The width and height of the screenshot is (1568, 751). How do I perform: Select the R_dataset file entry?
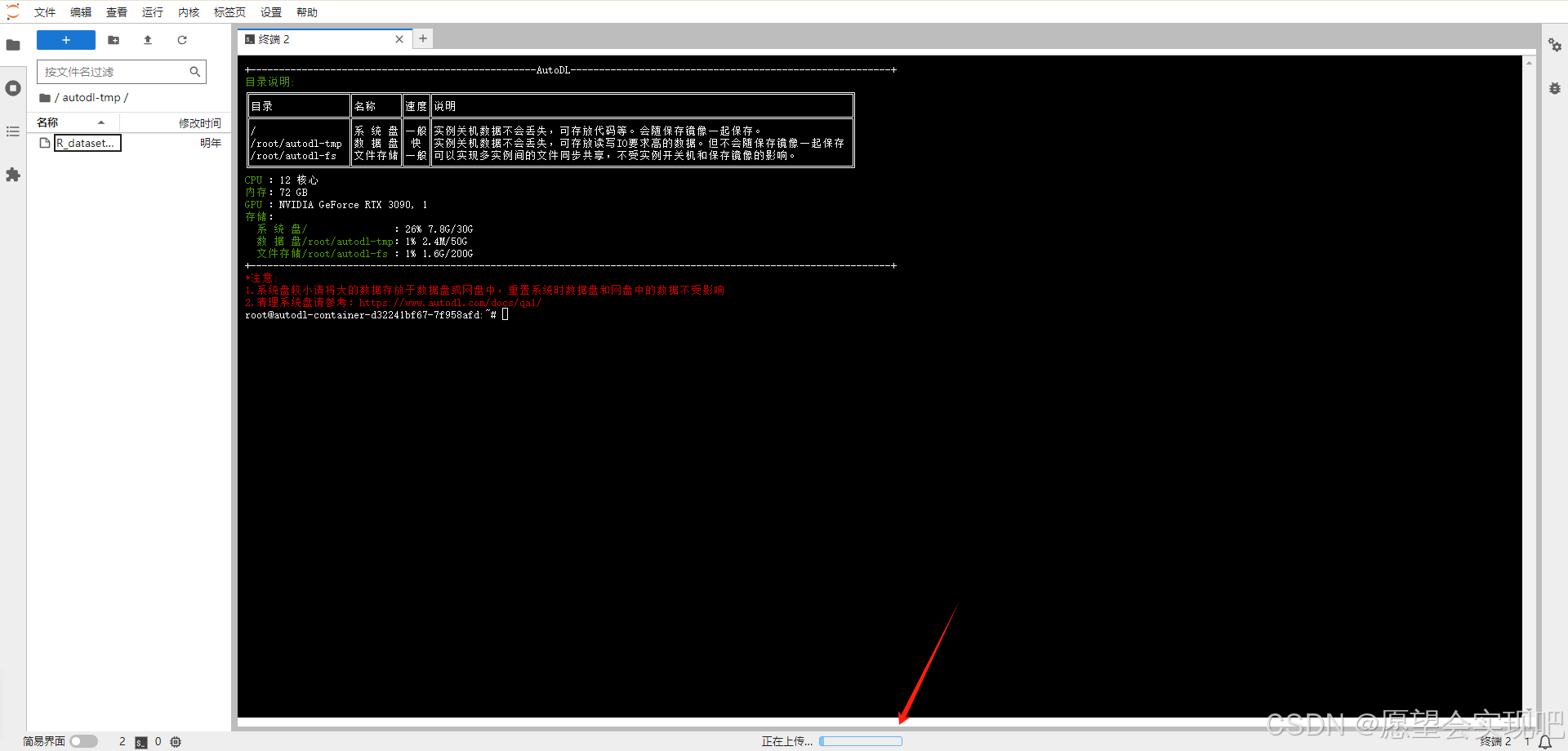tap(131, 143)
